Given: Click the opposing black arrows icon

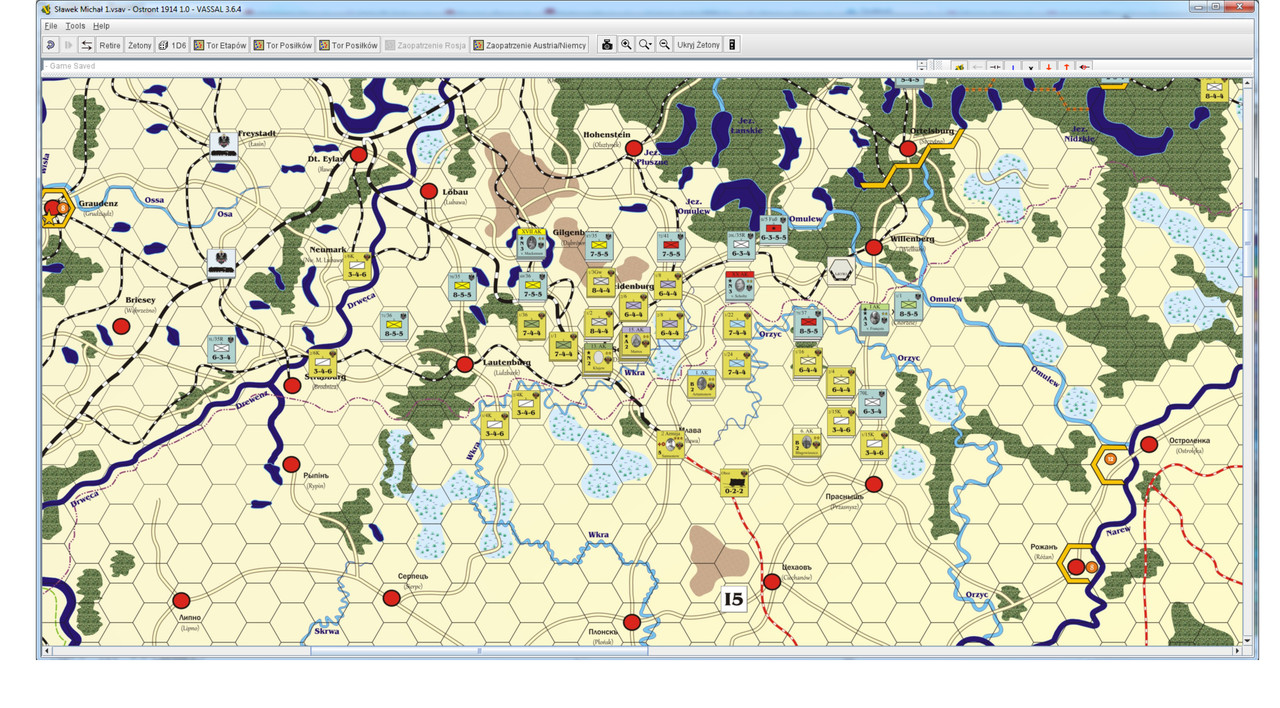Looking at the screenshot, I should (x=995, y=67).
